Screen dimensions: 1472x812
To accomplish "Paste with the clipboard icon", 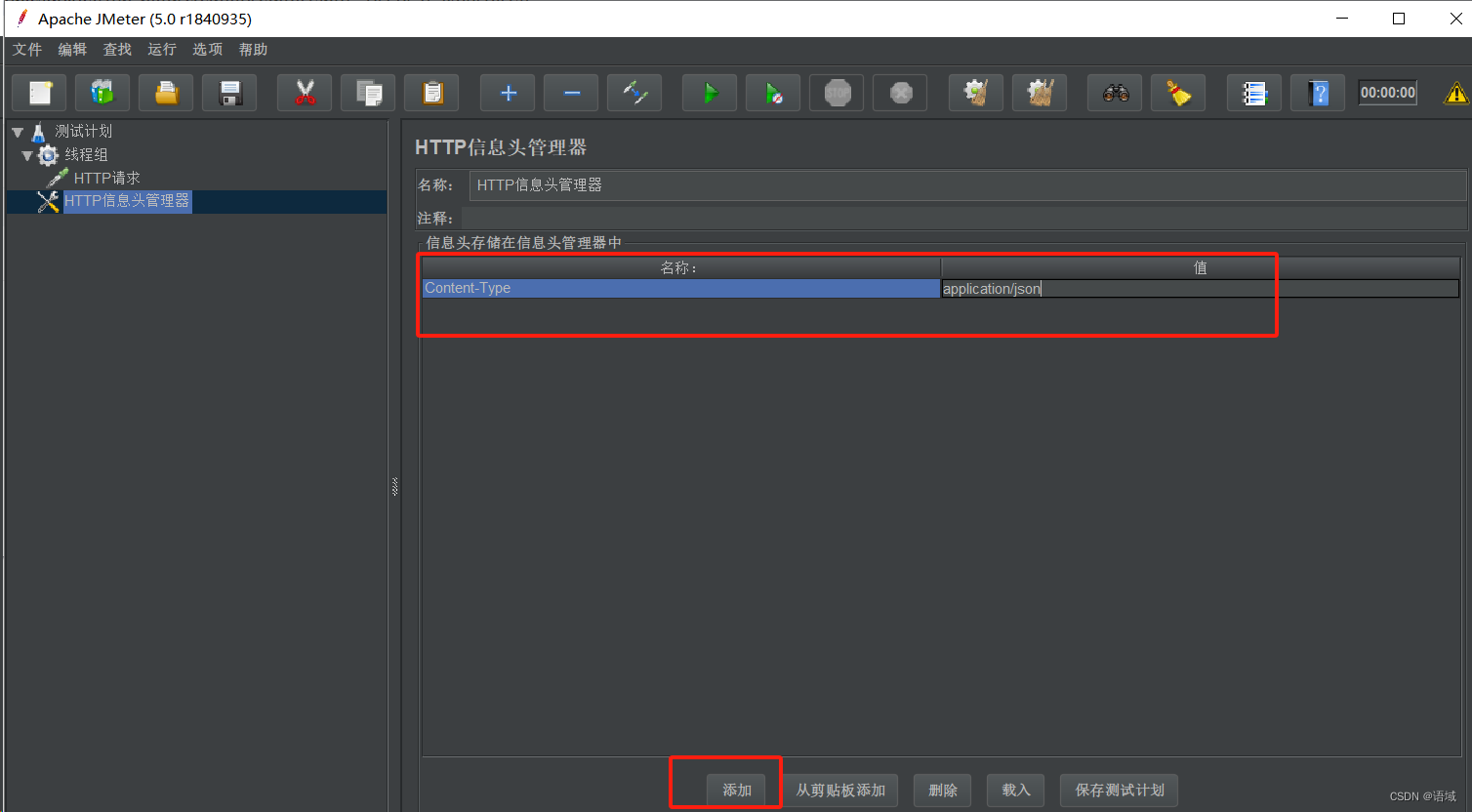I will coord(431,93).
